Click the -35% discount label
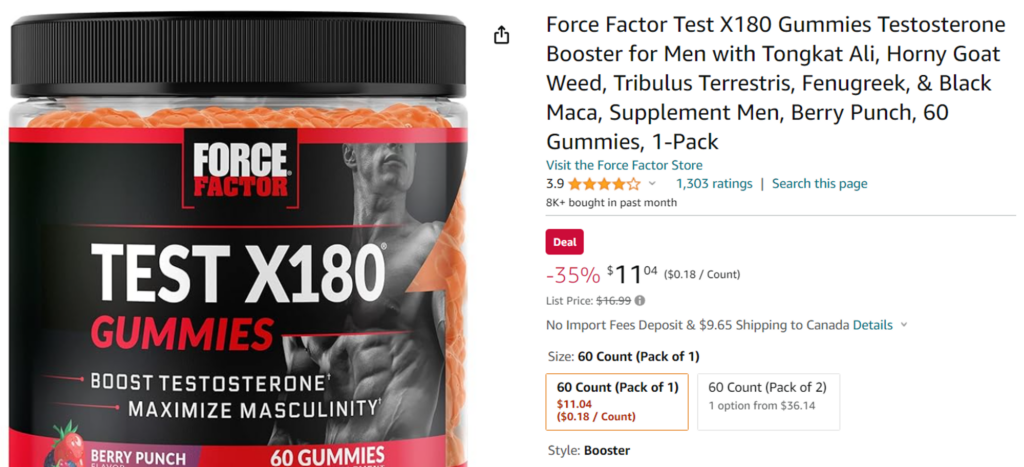 [x=573, y=275]
